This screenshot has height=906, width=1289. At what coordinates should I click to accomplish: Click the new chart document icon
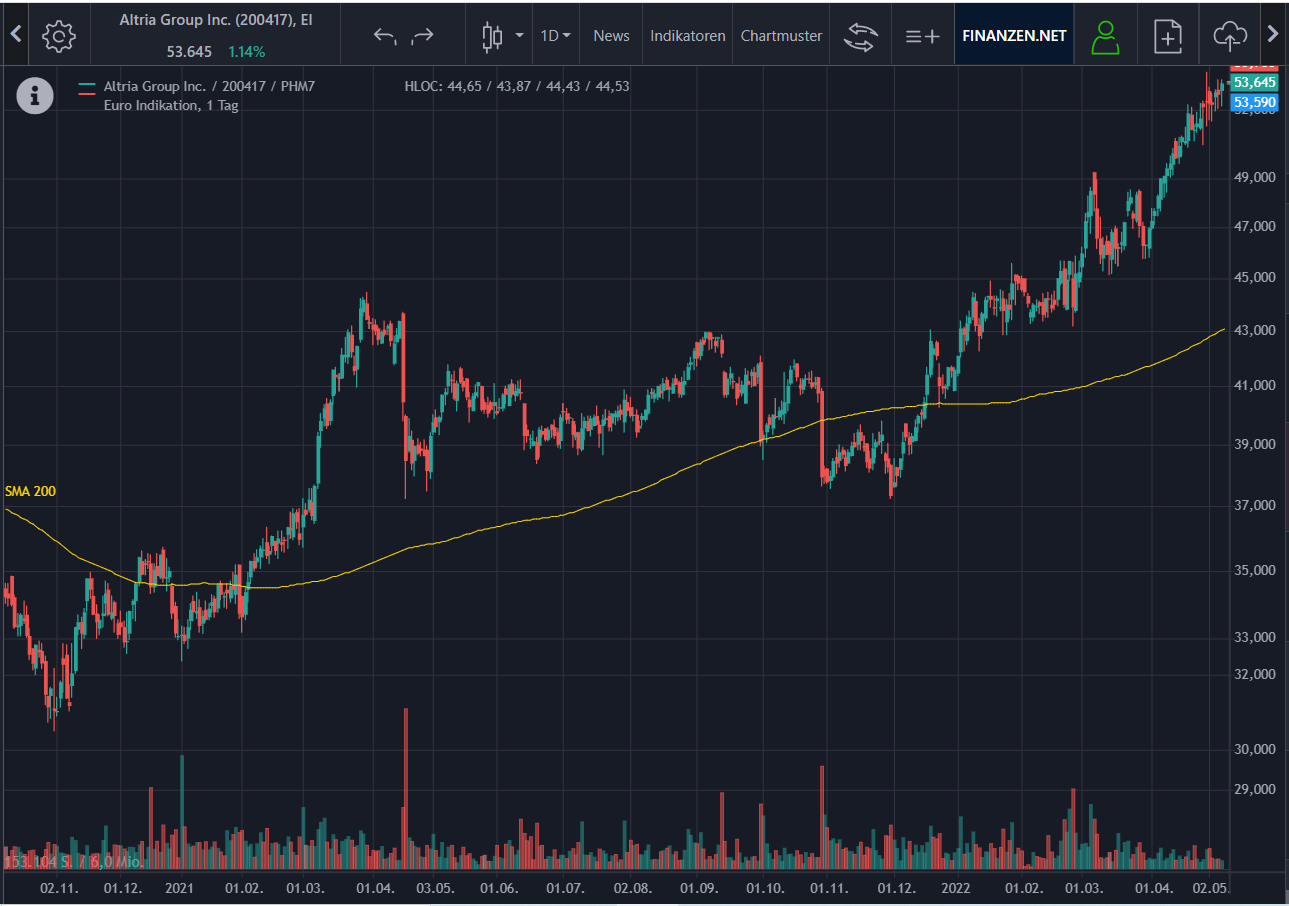pyautogui.click(x=1168, y=36)
